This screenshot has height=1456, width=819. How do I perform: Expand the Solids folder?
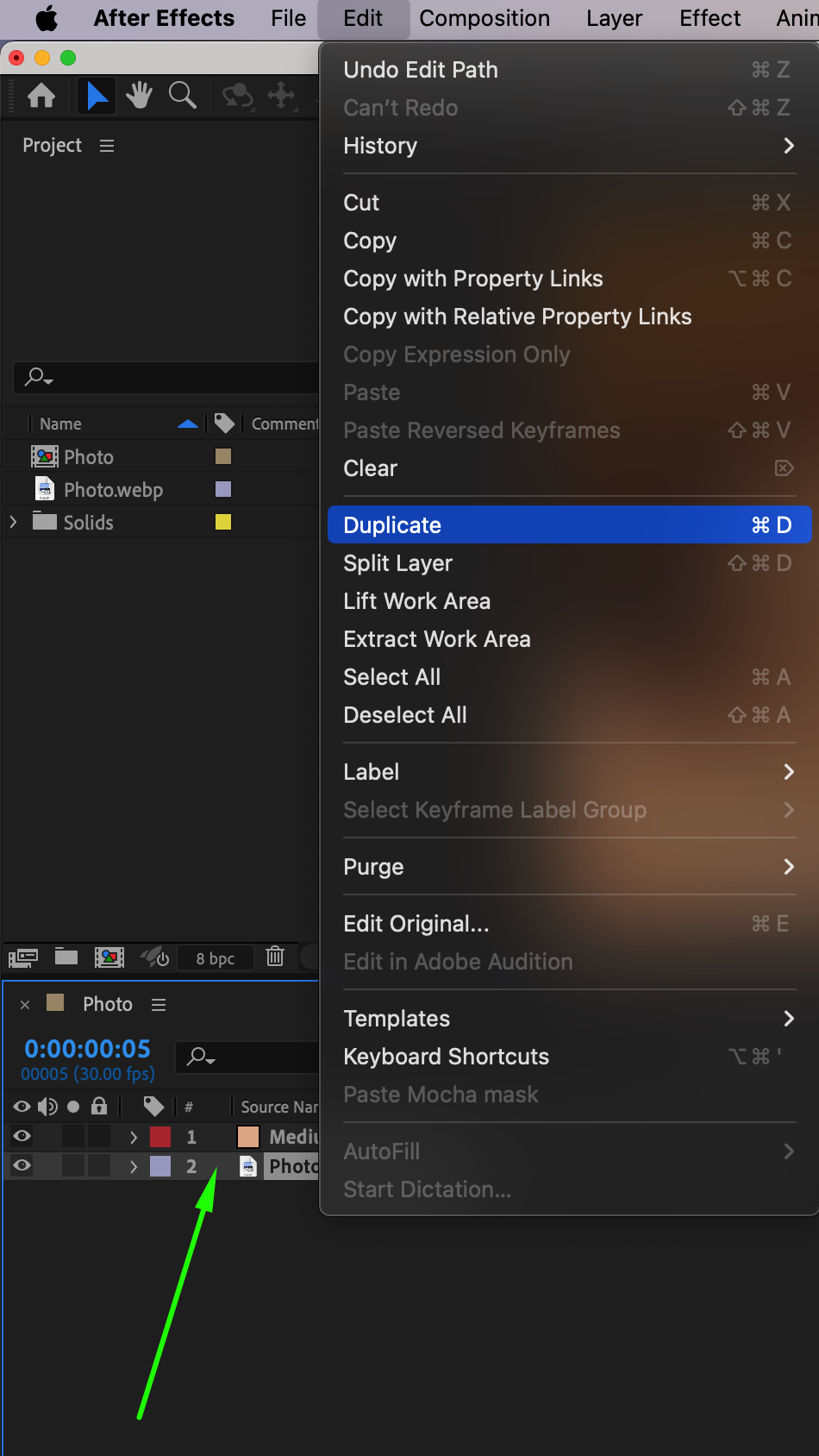tap(13, 522)
